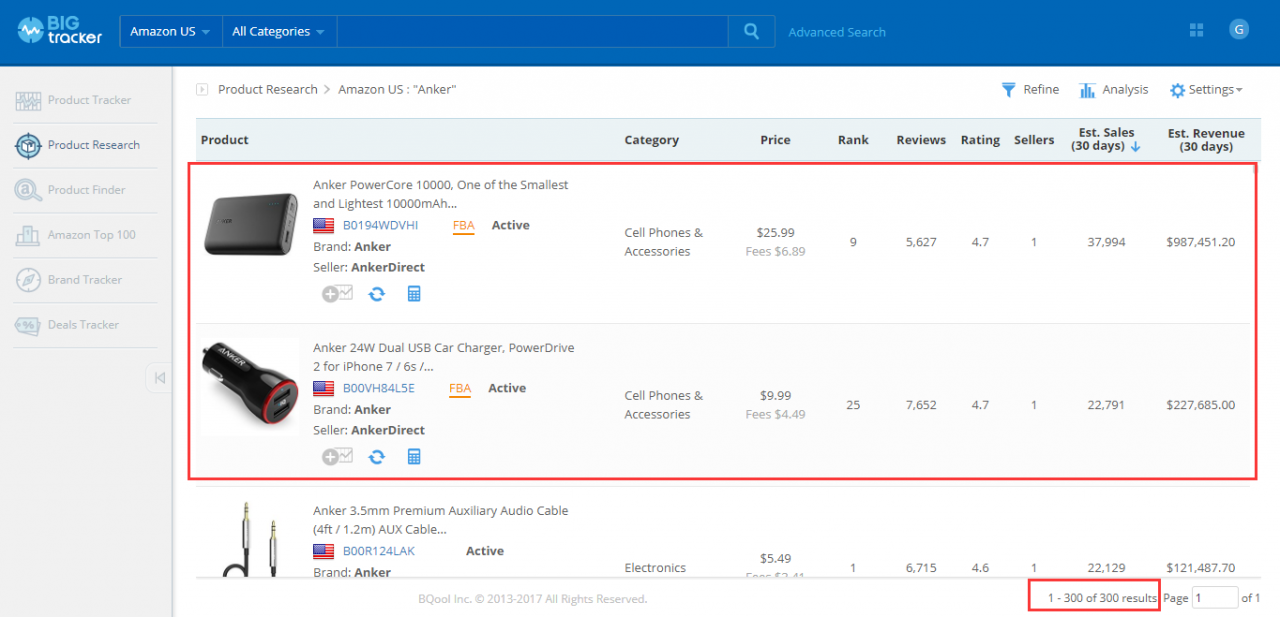The image size is (1280, 617).
Task: Click the US flag beside B00VH84L5E
Action: [323, 389]
